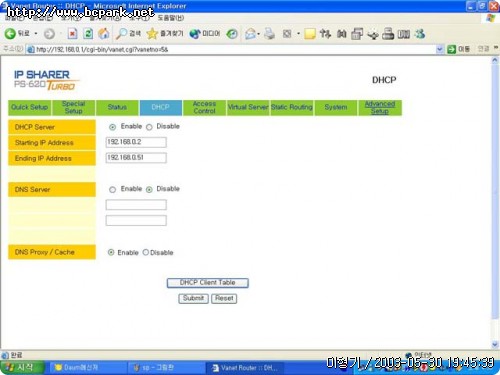Switch to the sp paint taskbar item
Image resolution: width=500 pixels, height=375 pixels.
166,368
